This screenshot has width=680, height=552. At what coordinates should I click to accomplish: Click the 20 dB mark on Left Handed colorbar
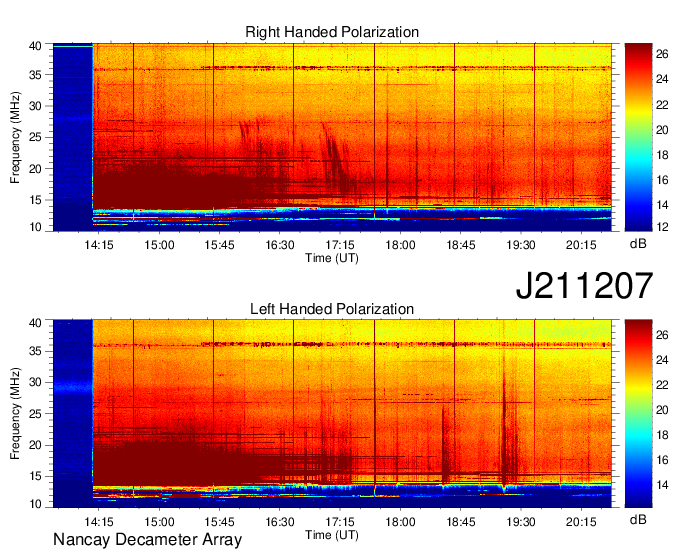click(x=662, y=410)
